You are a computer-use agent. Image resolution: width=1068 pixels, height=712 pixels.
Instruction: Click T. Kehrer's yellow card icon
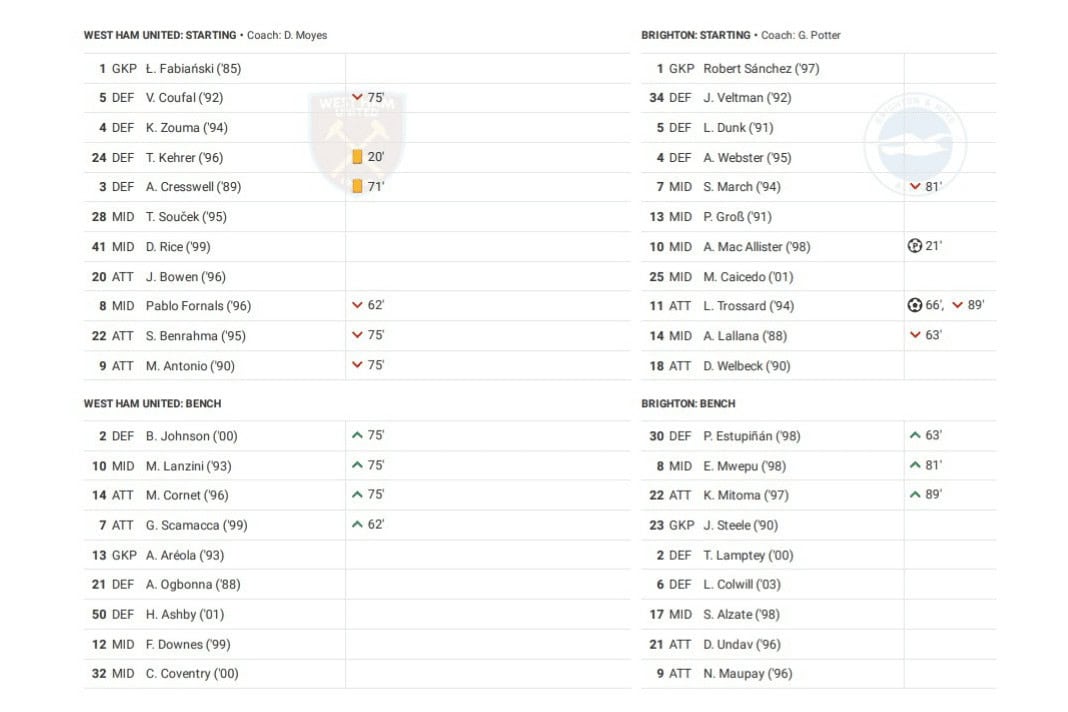point(357,157)
